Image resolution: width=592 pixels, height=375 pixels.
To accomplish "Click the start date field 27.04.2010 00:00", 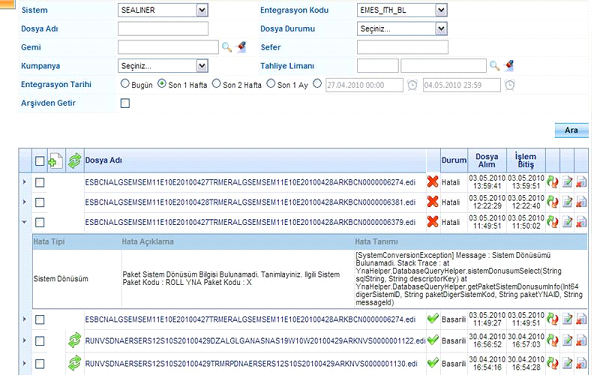I will (x=364, y=85).
